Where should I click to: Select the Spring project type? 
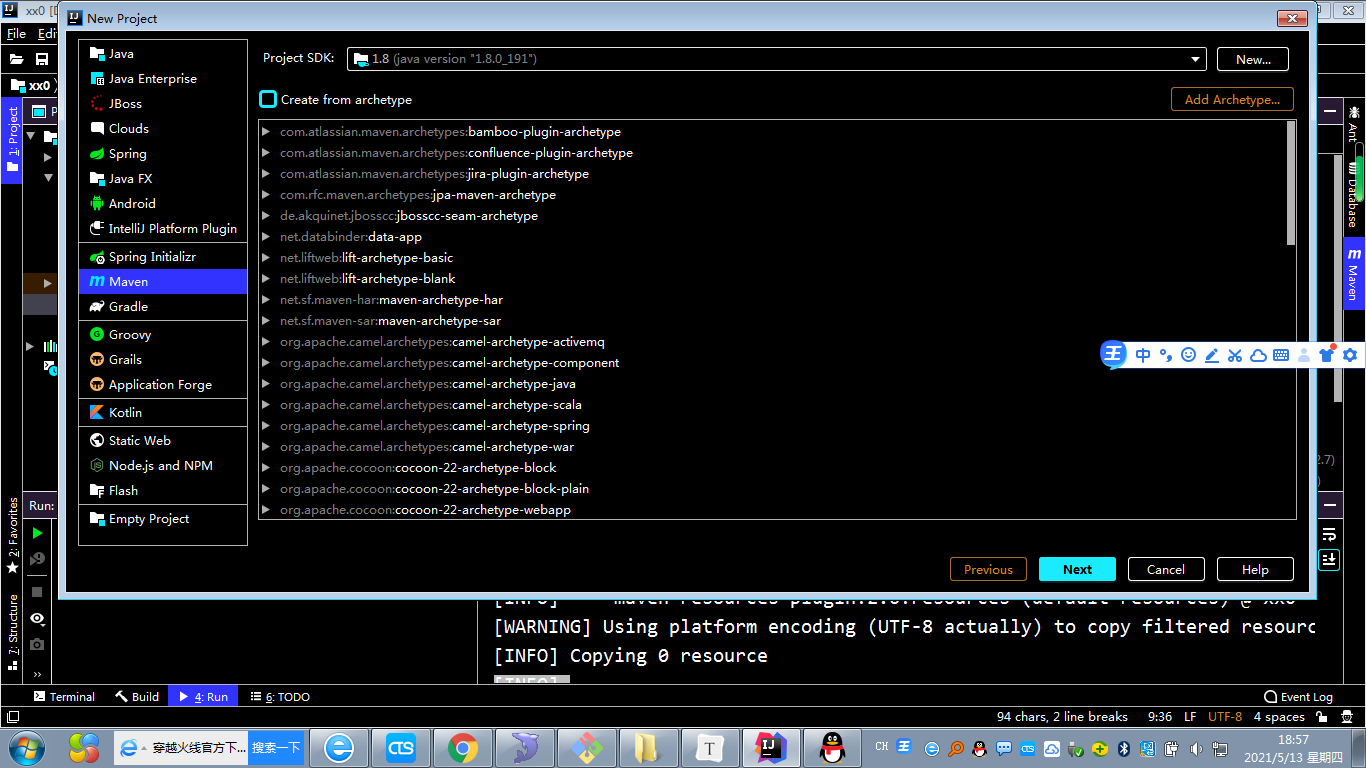click(162, 154)
